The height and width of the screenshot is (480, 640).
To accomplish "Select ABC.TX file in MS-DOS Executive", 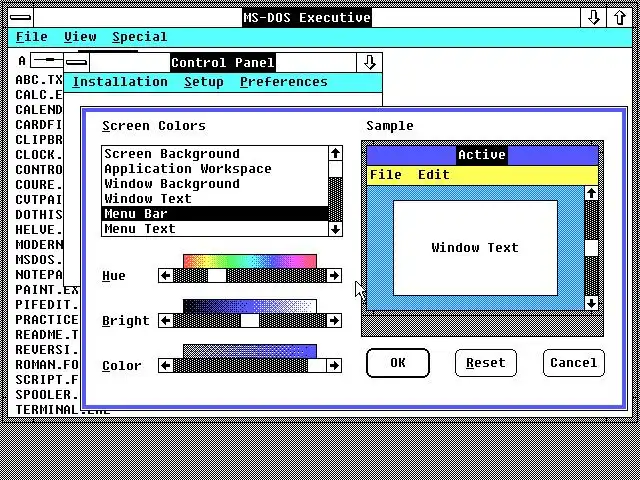I will click(x=39, y=80).
